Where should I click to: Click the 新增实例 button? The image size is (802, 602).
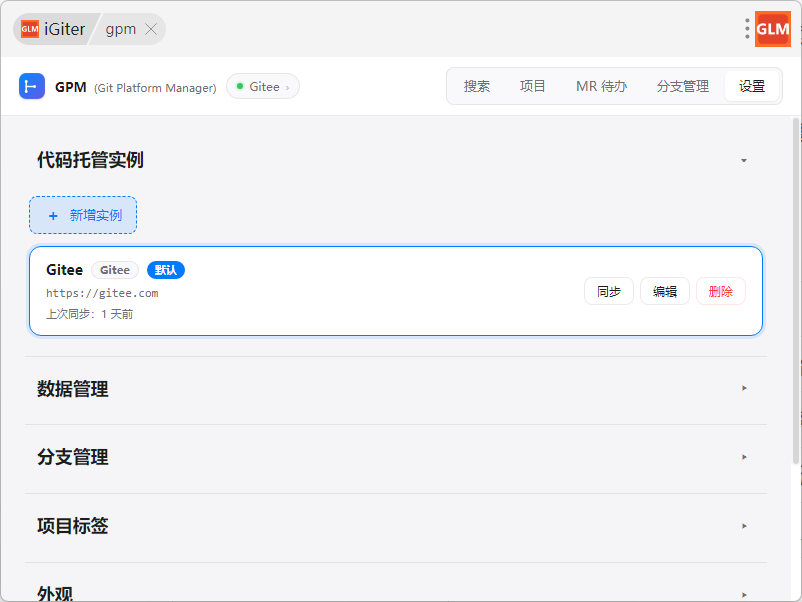[83, 215]
